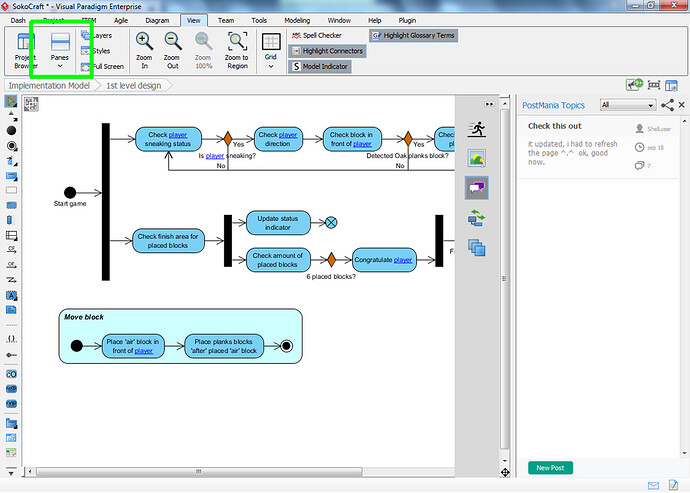Click the Zoom In magnifier icon
Screen dimensions: 690x493
tap(144, 41)
